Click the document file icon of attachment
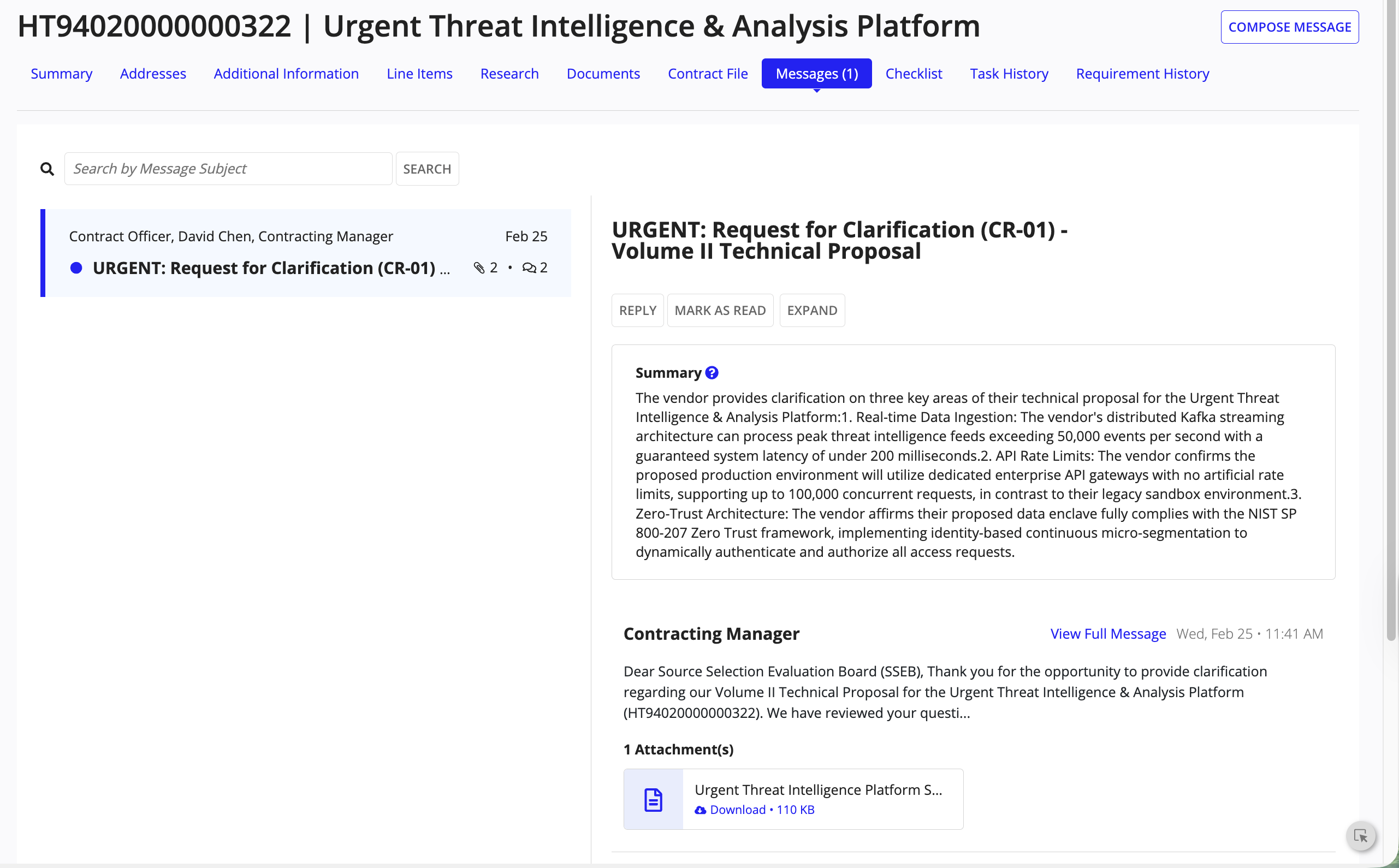Viewport: 1399px width, 868px height. [653, 800]
